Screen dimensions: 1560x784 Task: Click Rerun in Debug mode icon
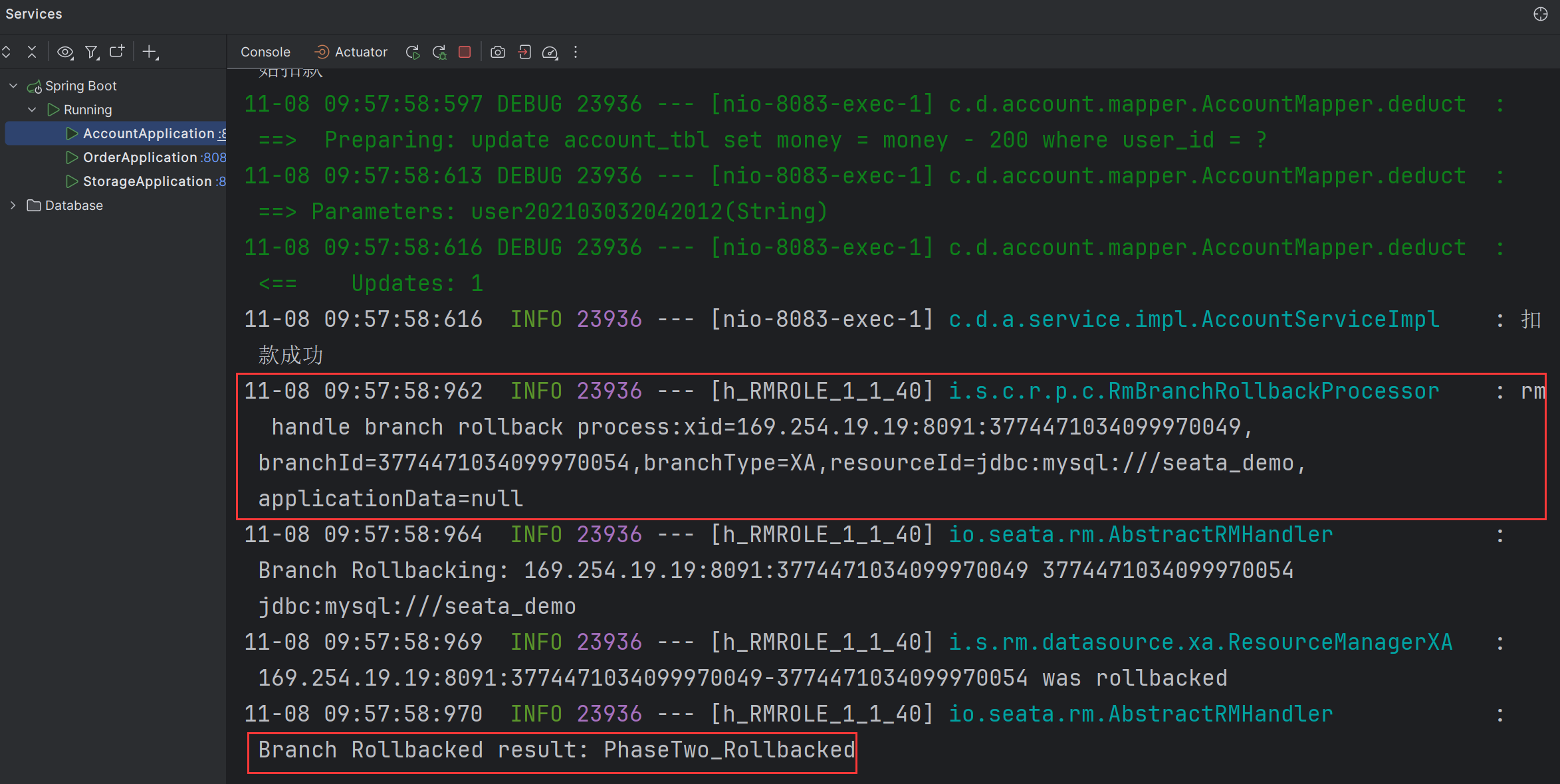[x=439, y=52]
